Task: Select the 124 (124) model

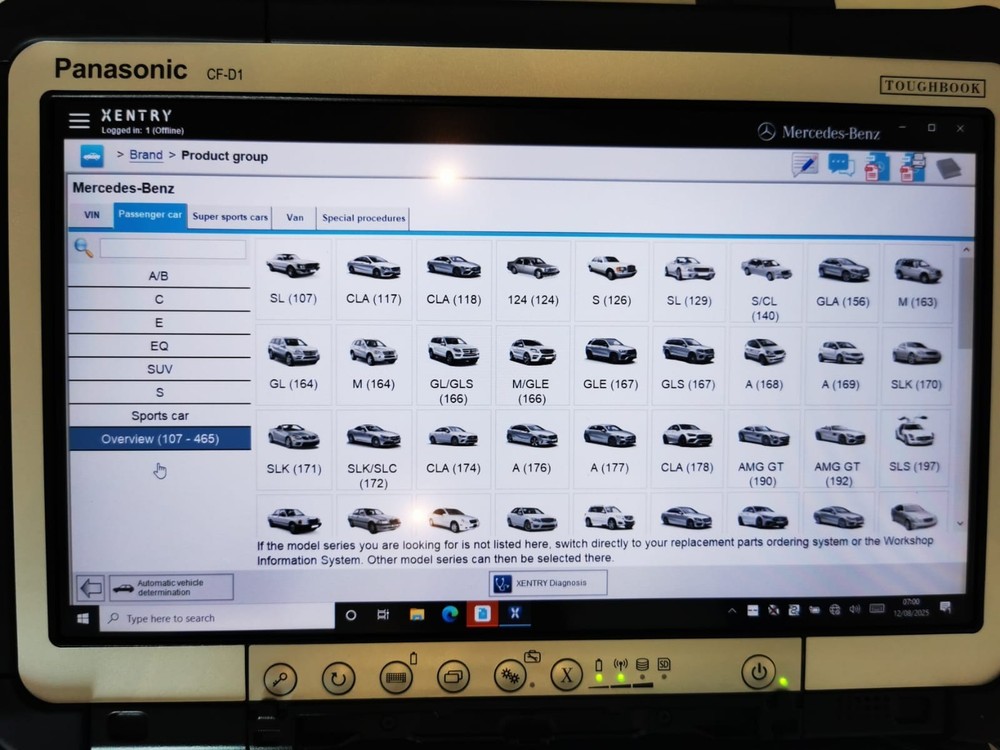Action: pos(533,281)
